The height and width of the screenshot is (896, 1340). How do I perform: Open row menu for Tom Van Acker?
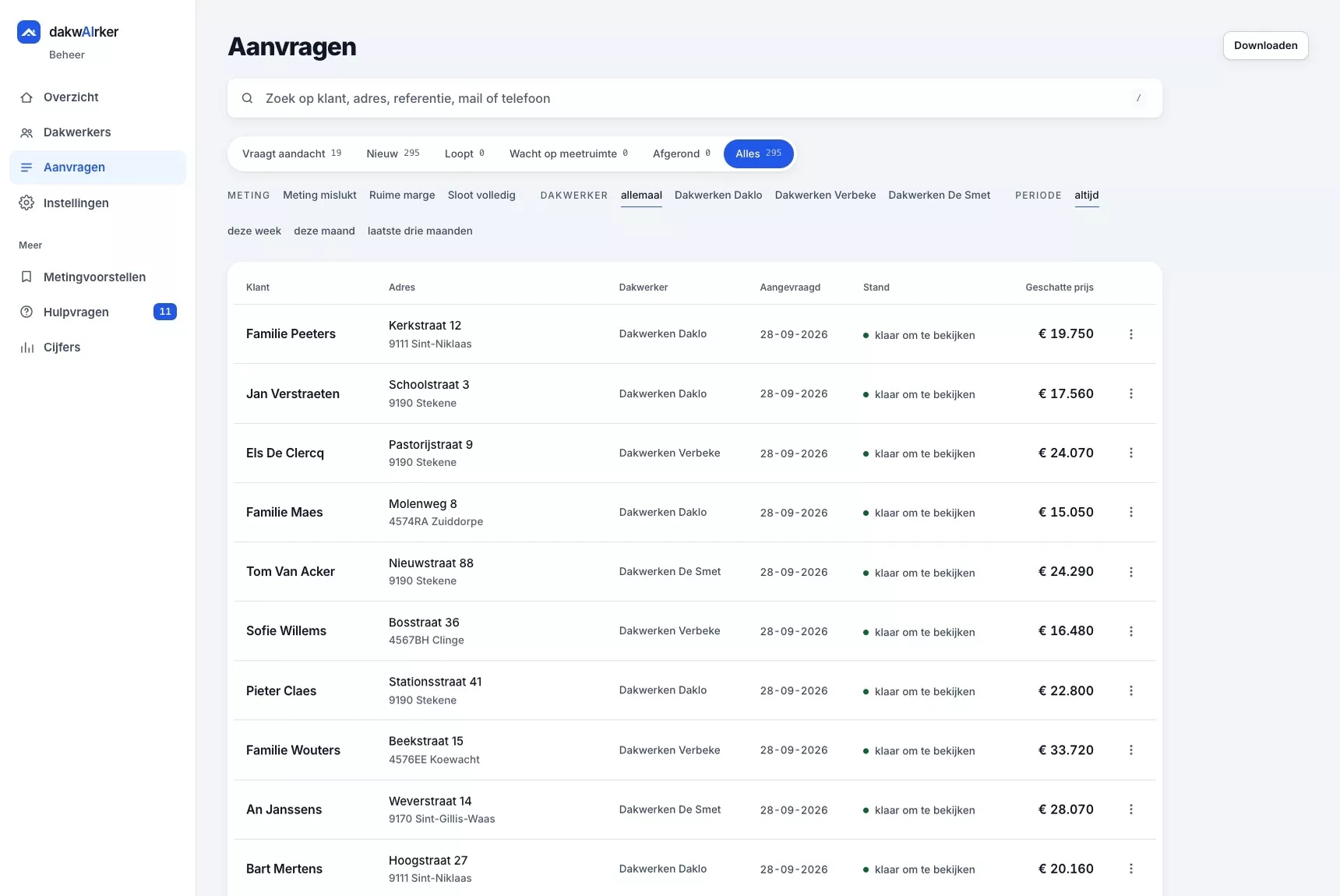(x=1131, y=572)
